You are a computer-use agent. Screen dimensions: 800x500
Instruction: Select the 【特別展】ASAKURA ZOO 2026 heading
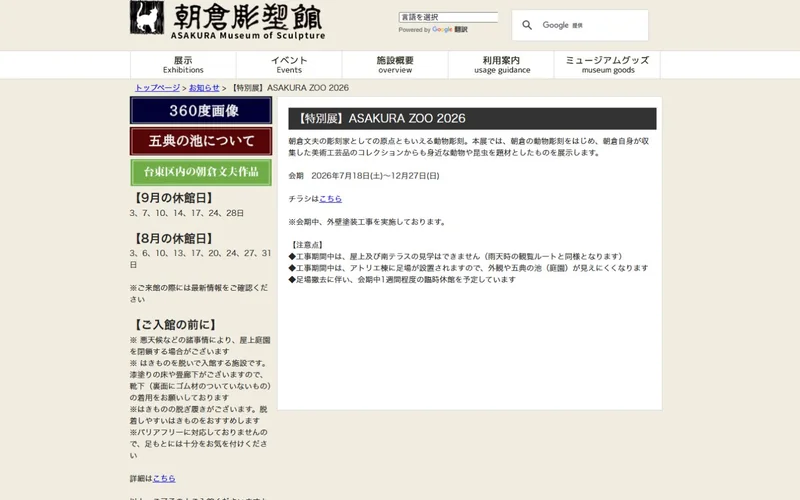coord(472,118)
